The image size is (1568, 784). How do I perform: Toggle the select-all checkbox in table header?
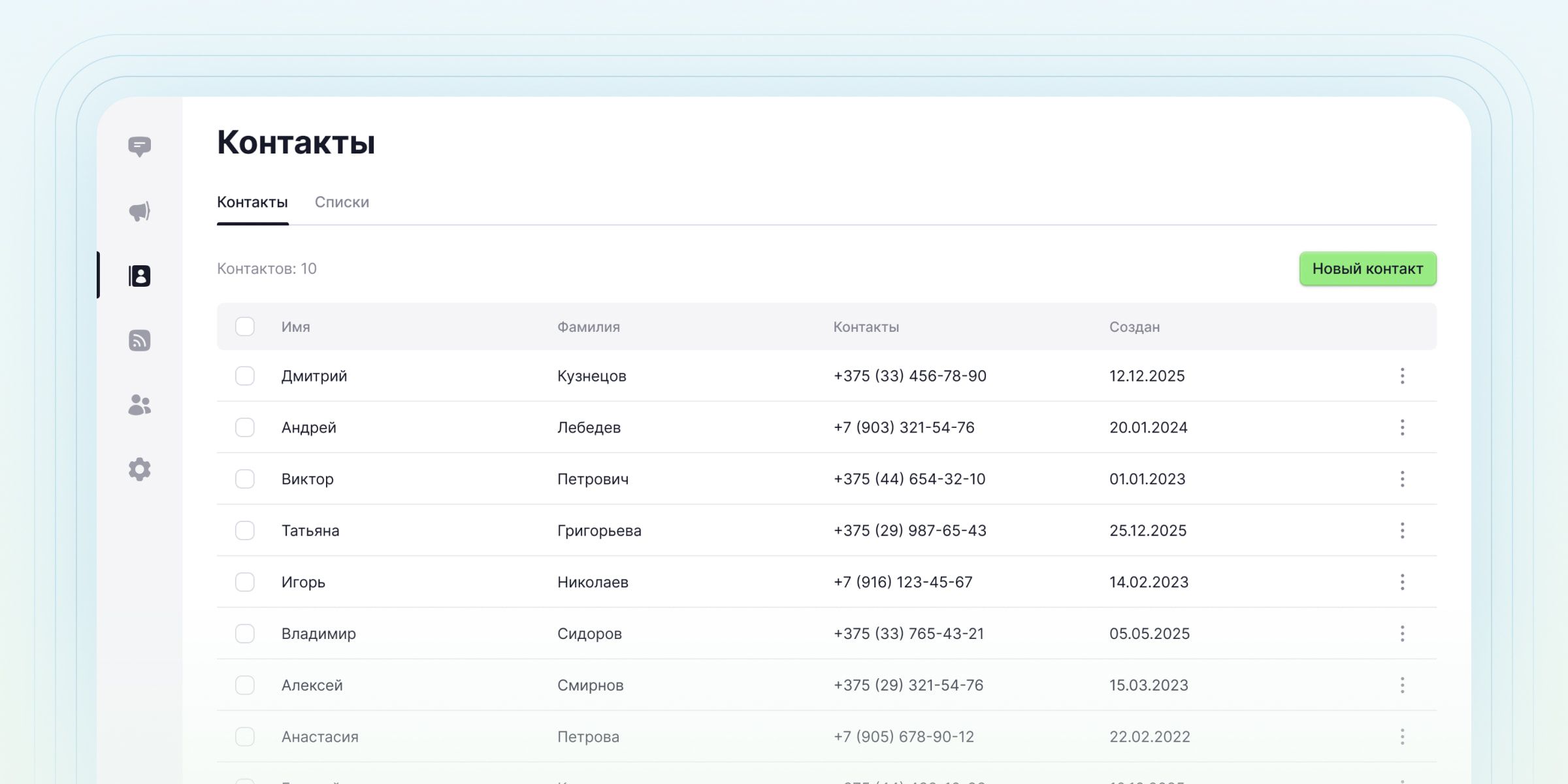pos(245,327)
